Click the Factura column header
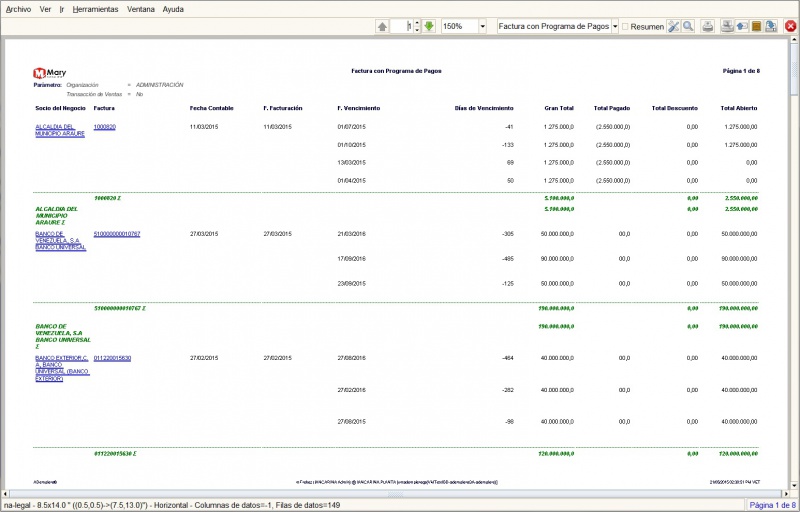 coord(104,108)
